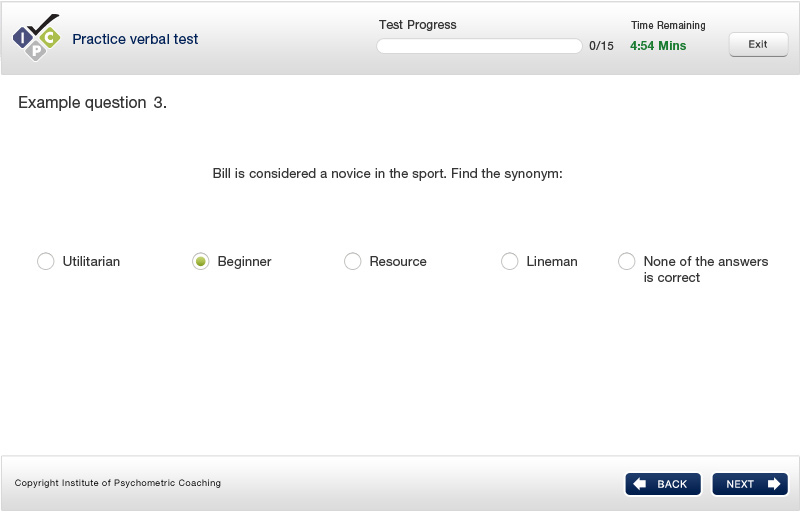Click the Practice verbal test title
Viewport: 800px width, 512px height.
point(135,39)
